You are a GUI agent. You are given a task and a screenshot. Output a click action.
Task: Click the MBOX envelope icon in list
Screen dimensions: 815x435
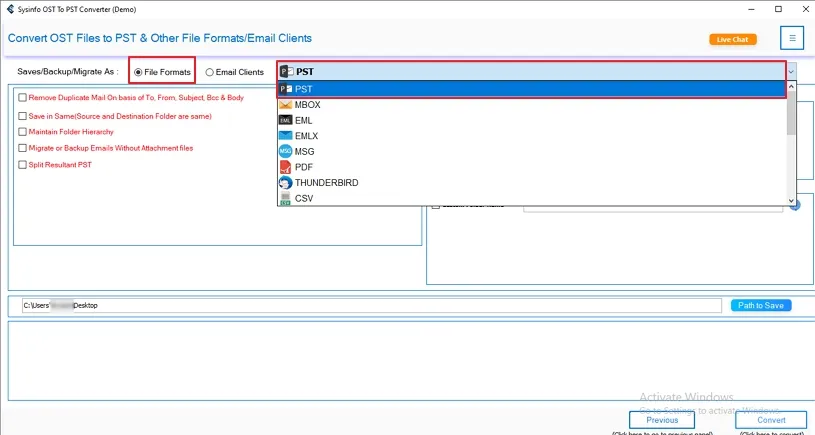click(285, 104)
